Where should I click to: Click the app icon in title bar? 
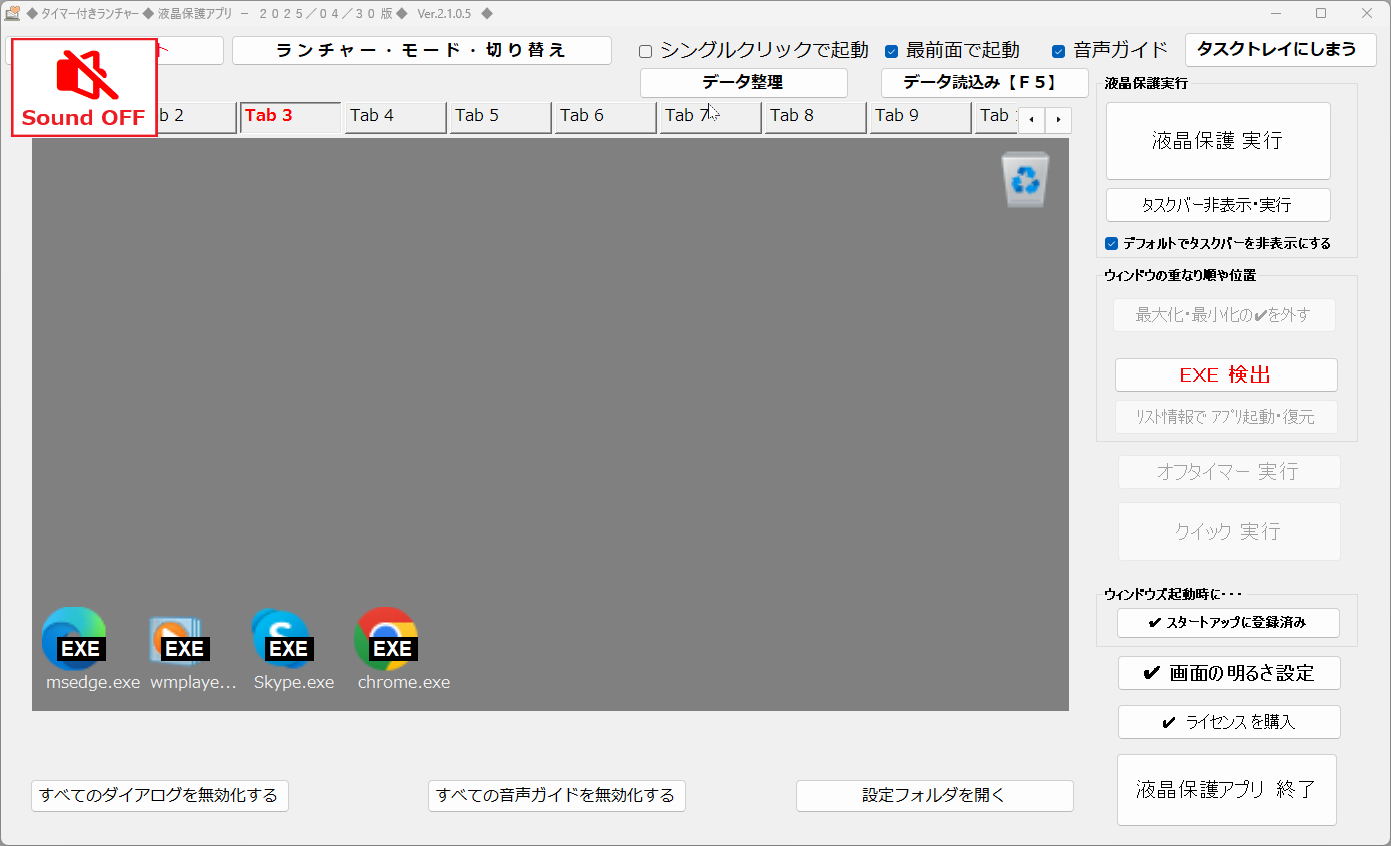click(13, 13)
